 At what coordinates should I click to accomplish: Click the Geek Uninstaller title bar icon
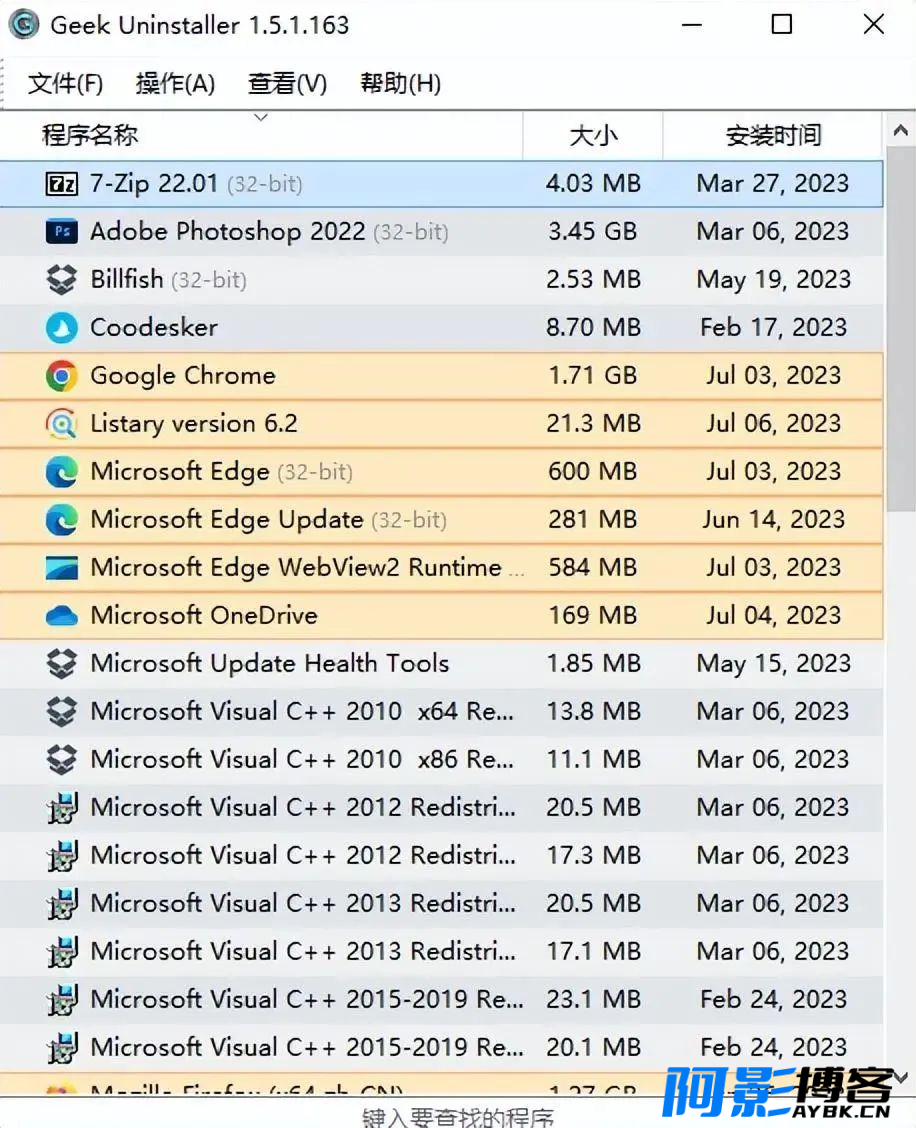(x=24, y=25)
